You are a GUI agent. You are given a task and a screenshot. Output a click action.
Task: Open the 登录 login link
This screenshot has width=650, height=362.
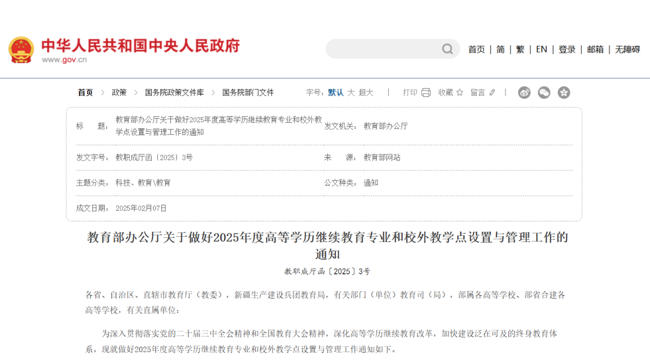point(567,49)
